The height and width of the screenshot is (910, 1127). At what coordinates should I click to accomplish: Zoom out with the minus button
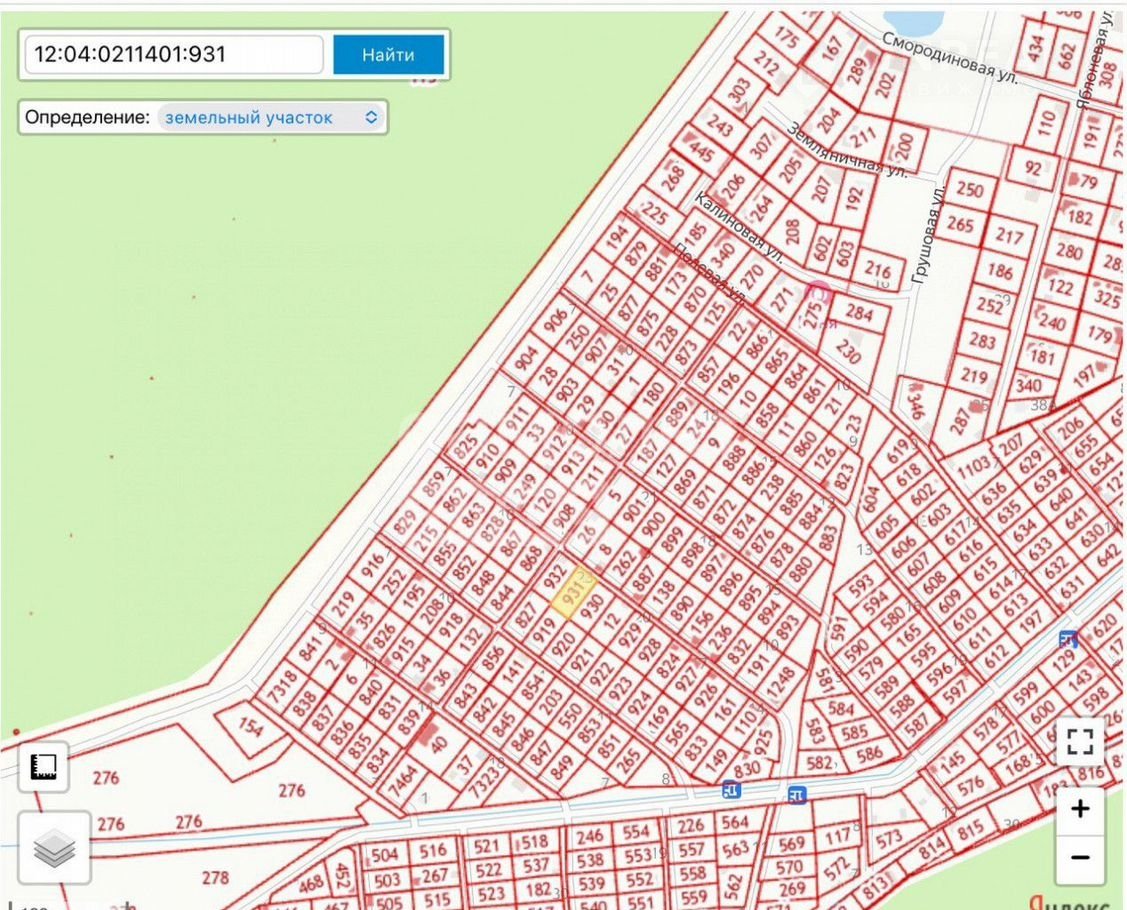coord(1079,857)
